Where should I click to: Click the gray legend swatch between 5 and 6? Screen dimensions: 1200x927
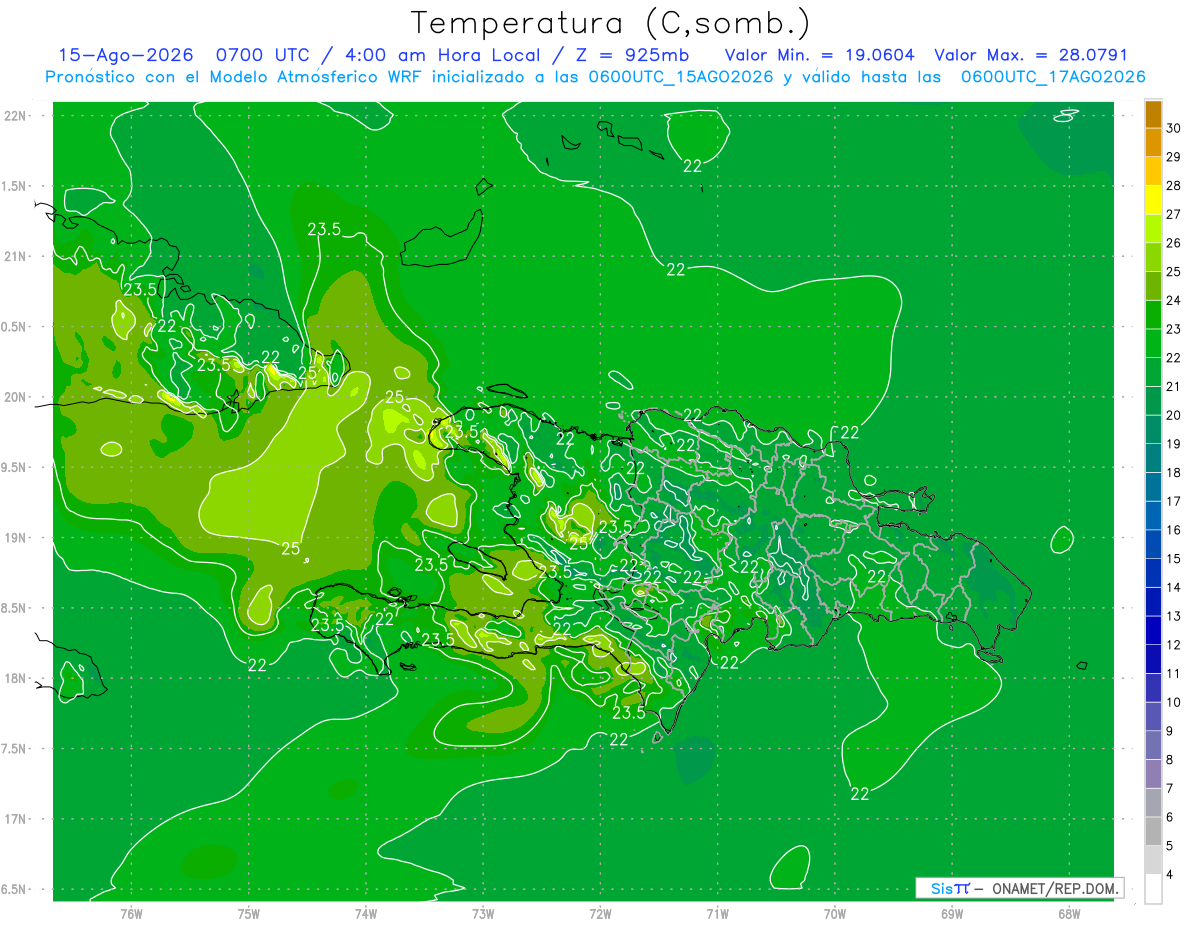[x=1153, y=832]
